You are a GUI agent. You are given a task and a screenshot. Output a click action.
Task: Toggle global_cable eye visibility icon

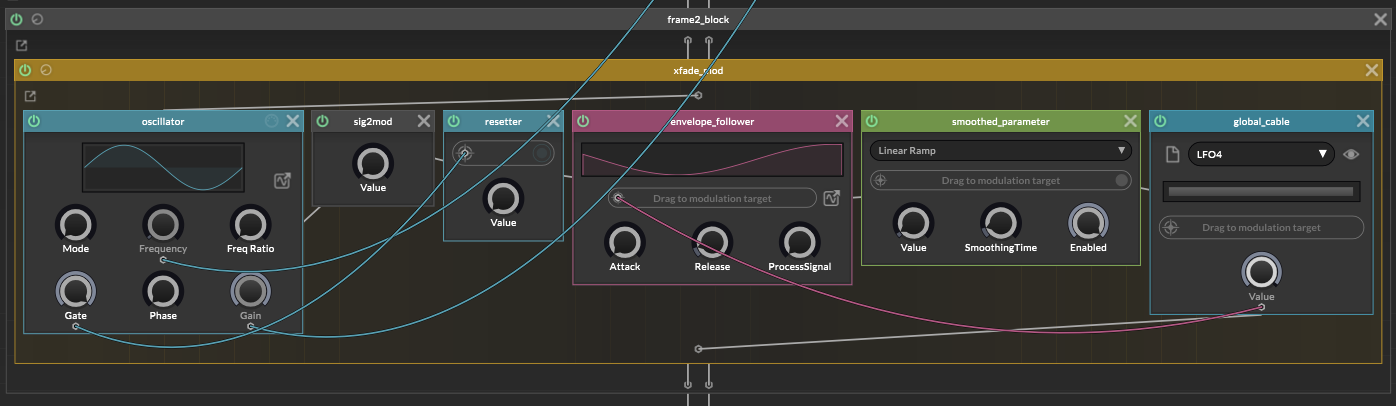[1352, 154]
